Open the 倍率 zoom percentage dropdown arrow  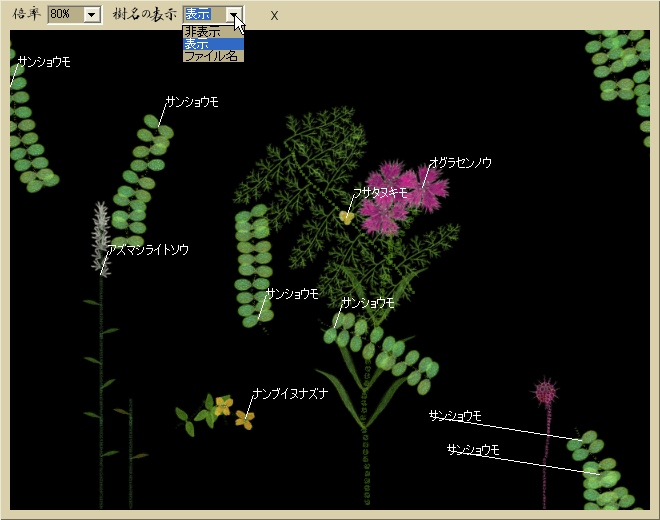pos(93,15)
